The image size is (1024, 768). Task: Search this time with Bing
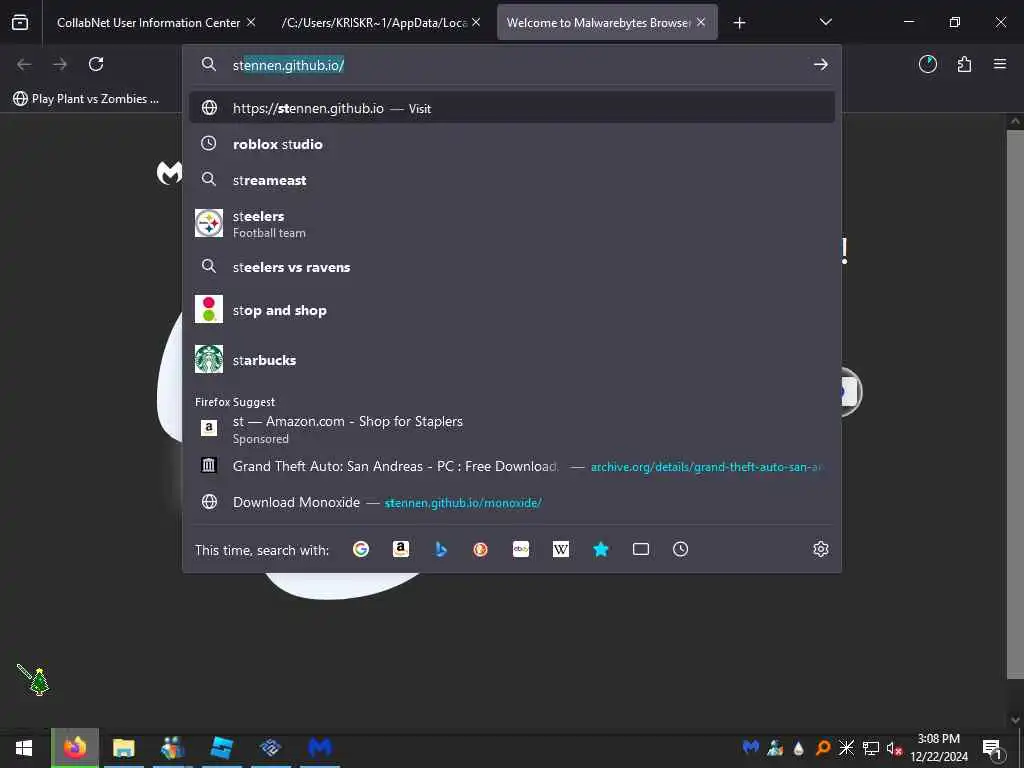pyautogui.click(x=441, y=549)
